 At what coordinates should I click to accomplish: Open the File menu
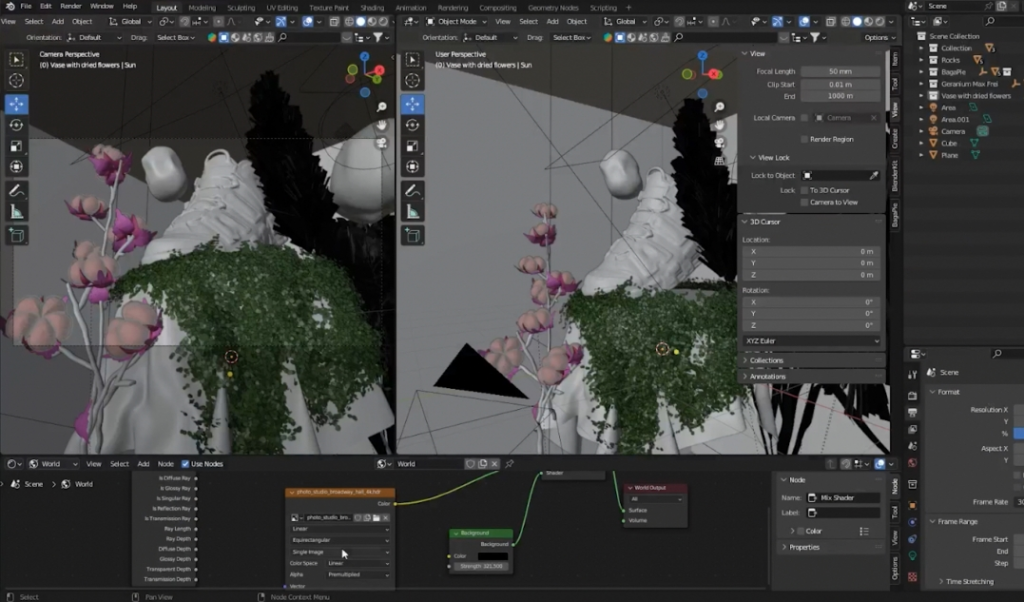(25, 7)
